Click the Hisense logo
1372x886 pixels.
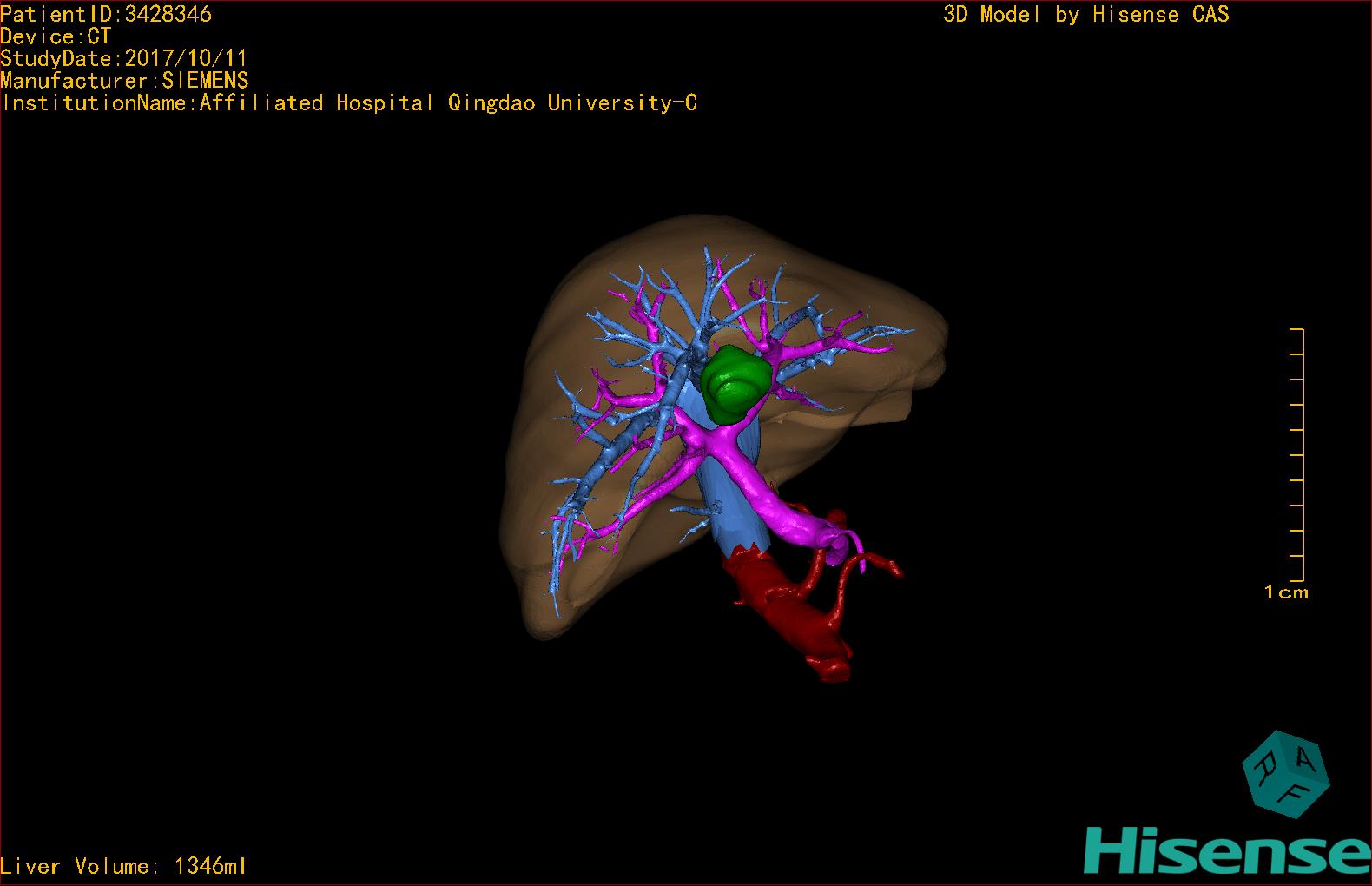1228,850
